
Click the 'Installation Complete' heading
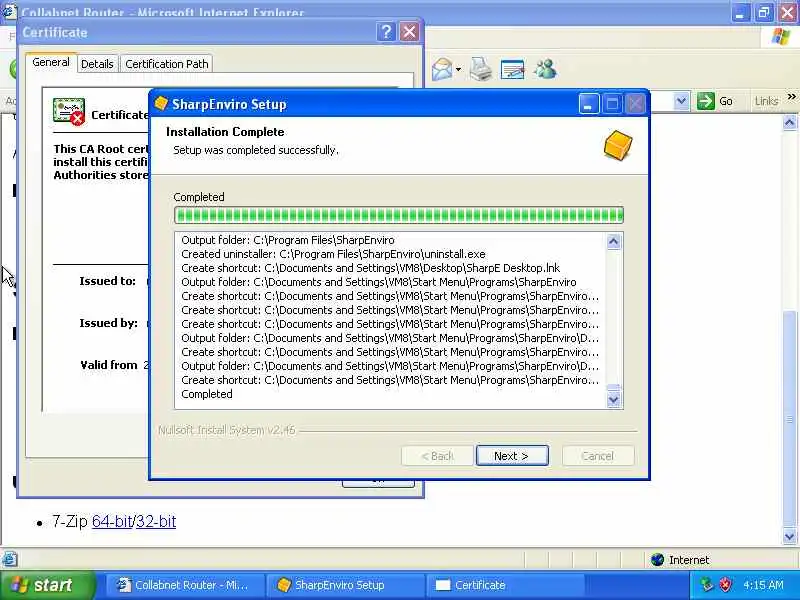[225, 132]
